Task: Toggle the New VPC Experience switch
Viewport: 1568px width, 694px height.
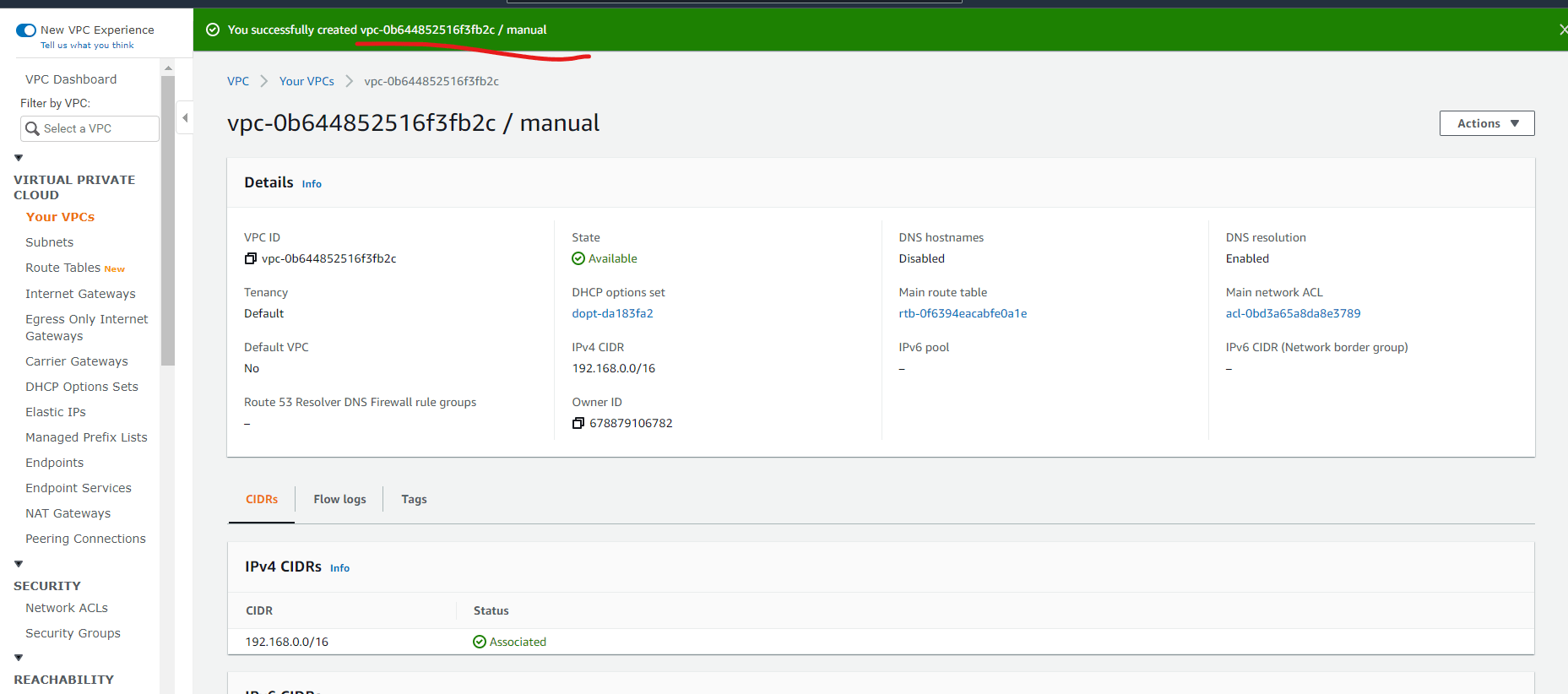Action: tap(26, 30)
